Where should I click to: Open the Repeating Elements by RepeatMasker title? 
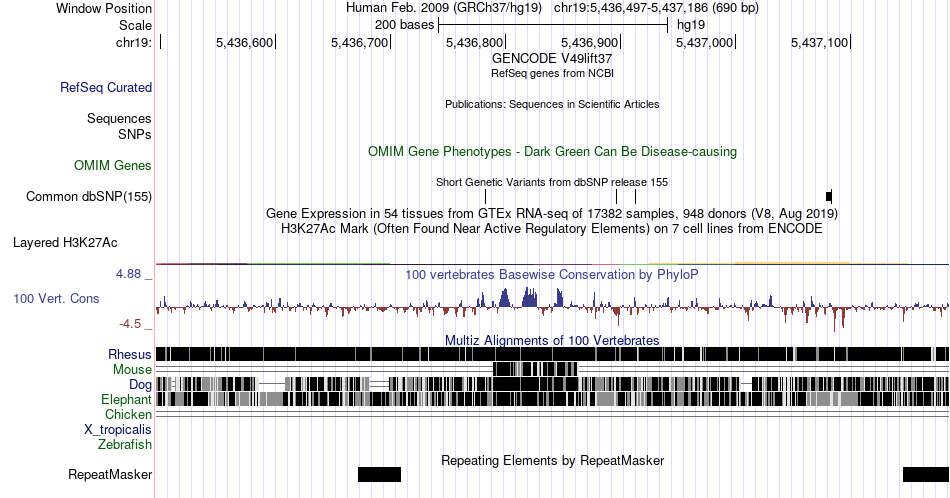[552, 460]
